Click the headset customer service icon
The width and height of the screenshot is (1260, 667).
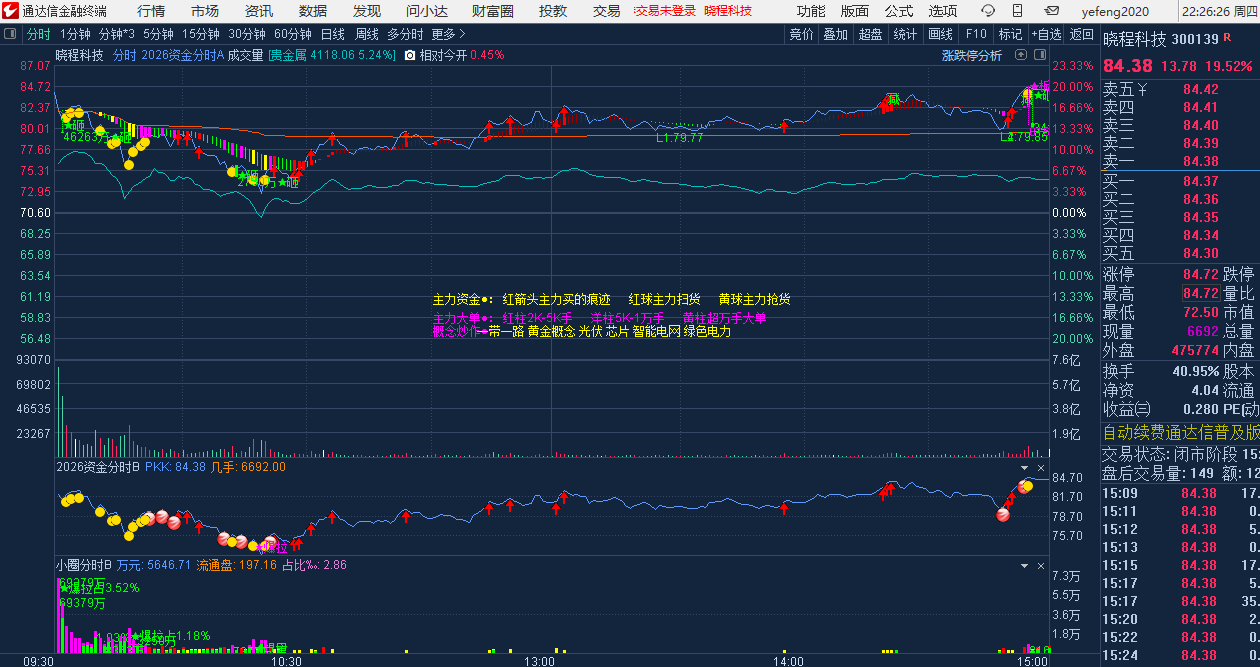click(987, 11)
